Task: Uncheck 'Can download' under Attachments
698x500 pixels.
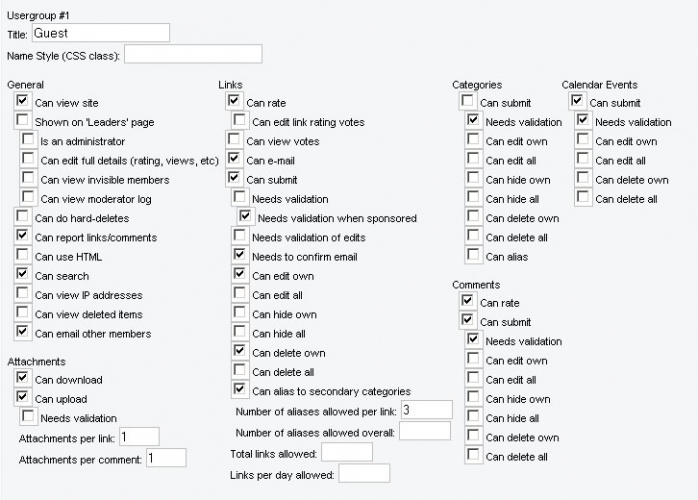Action: coord(23,379)
